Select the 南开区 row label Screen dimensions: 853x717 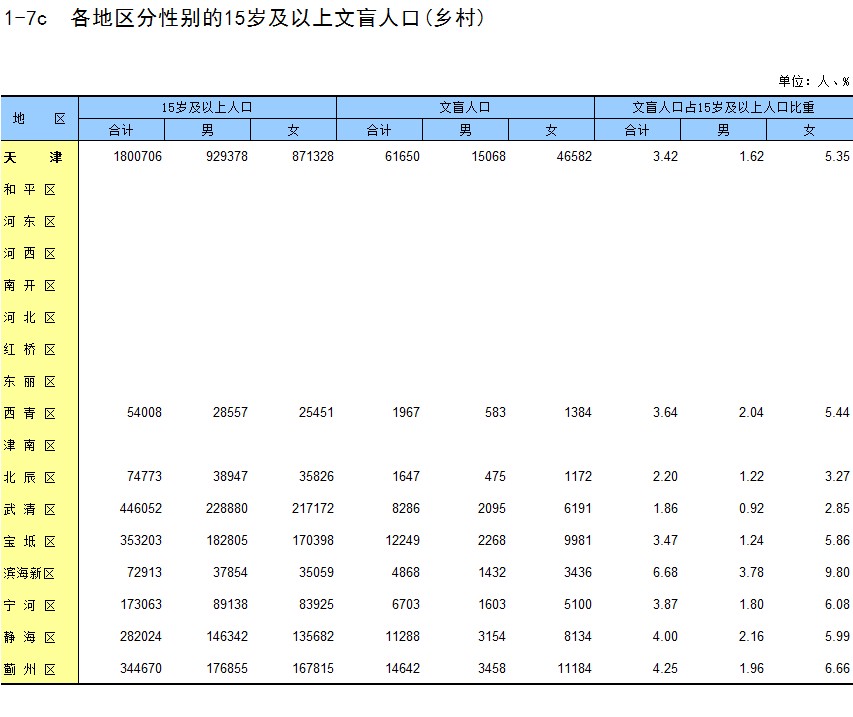pos(30,286)
